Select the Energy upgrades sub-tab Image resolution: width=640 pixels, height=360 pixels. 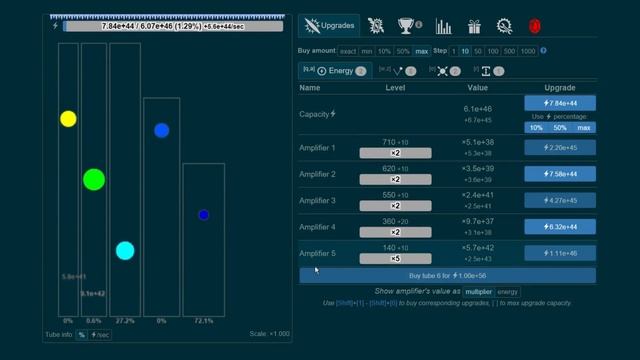click(335, 71)
